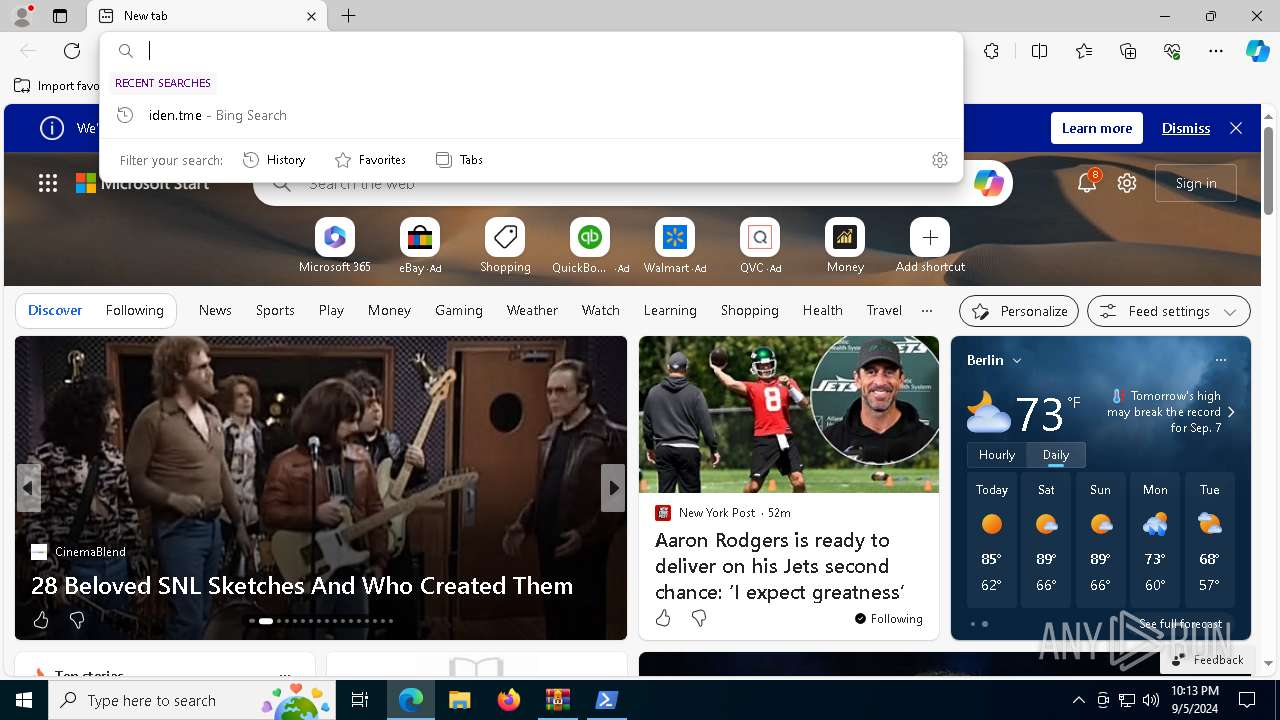Open the Microsoft 365 shortcut

[x=335, y=247]
